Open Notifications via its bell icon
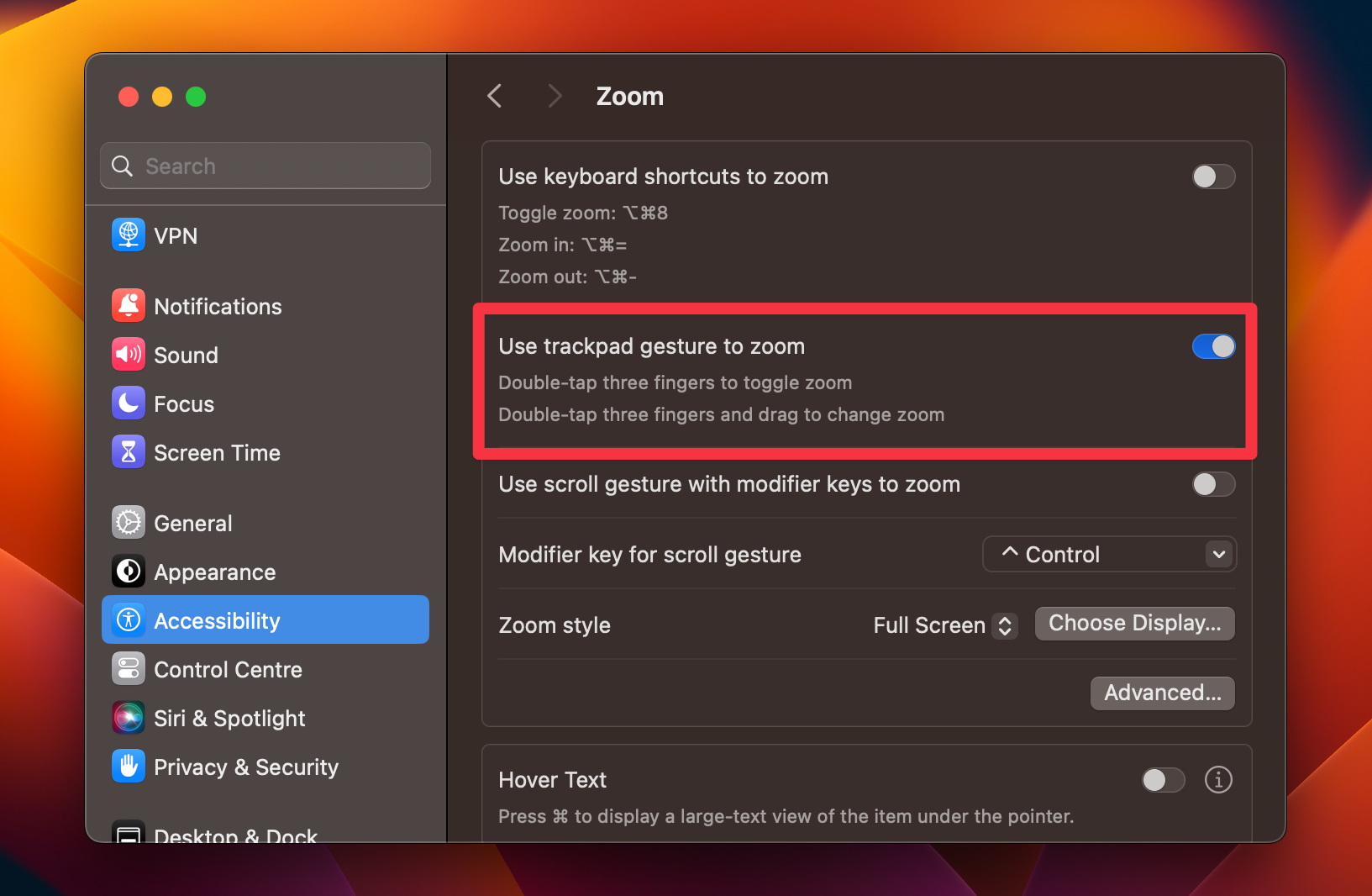The image size is (1372, 896). [x=128, y=305]
